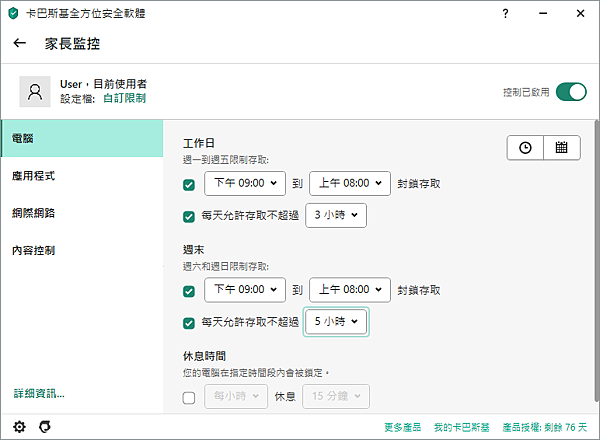
Task: Open the 詳細資訊... link
Action: [39, 393]
